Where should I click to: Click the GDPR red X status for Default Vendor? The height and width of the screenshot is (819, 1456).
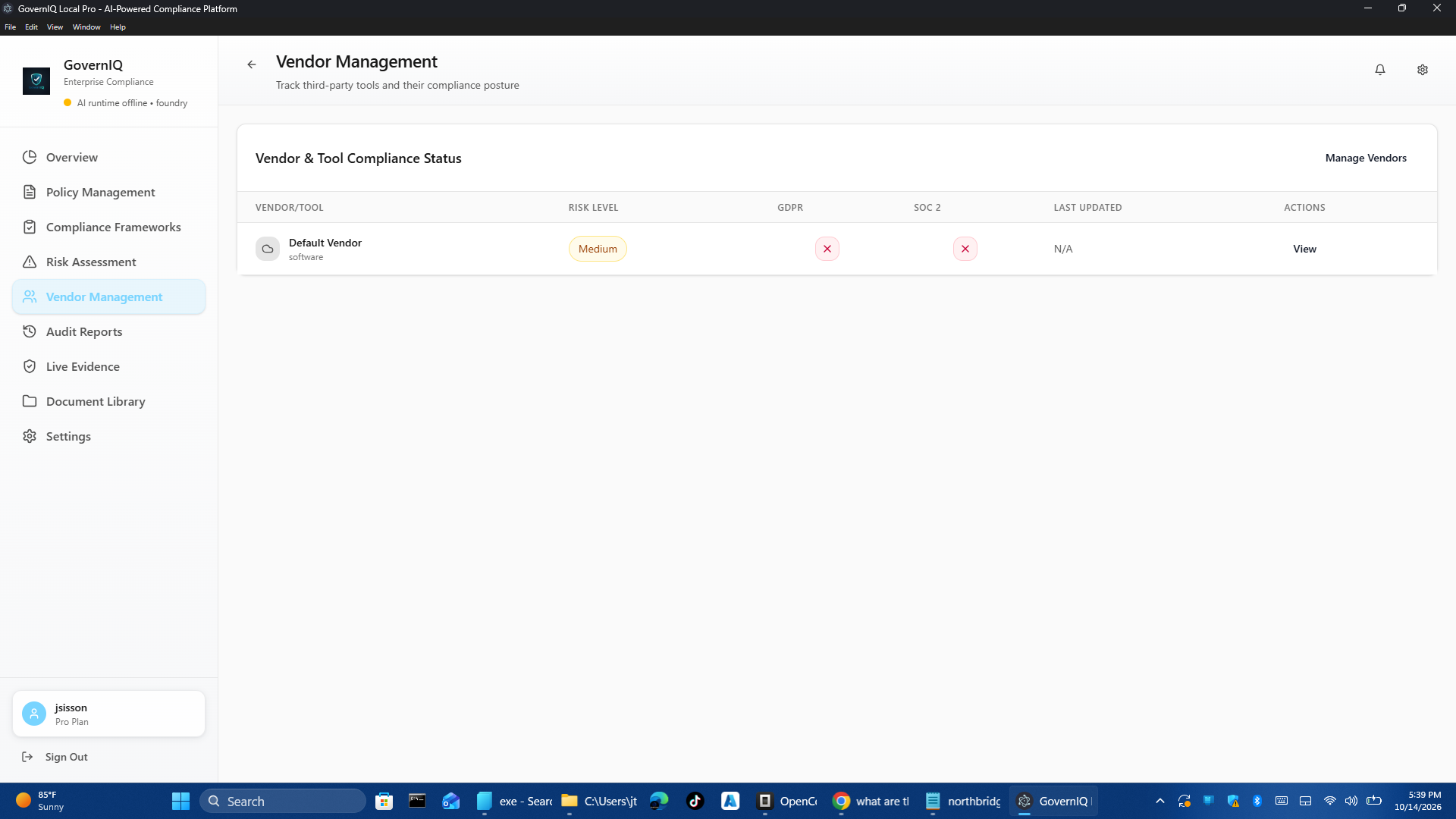tap(827, 249)
